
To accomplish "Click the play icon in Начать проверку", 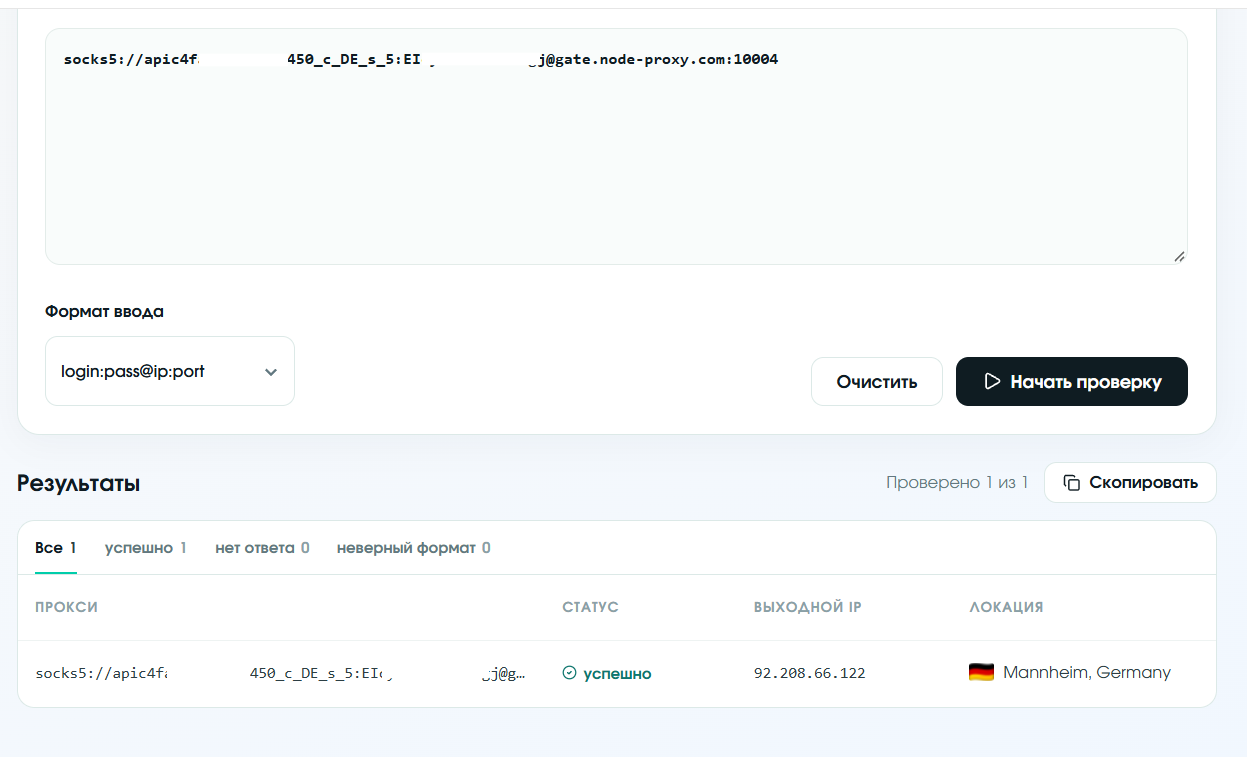I will pos(992,381).
